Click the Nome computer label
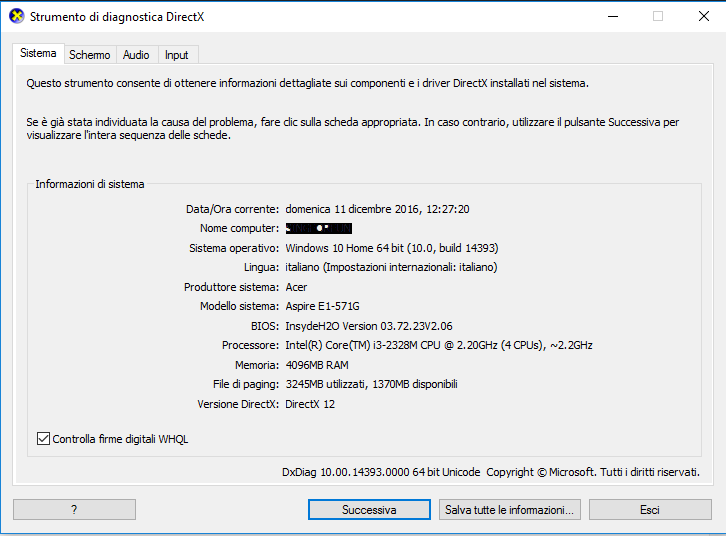This screenshot has width=726, height=536. pyautogui.click(x=239, y=228)
